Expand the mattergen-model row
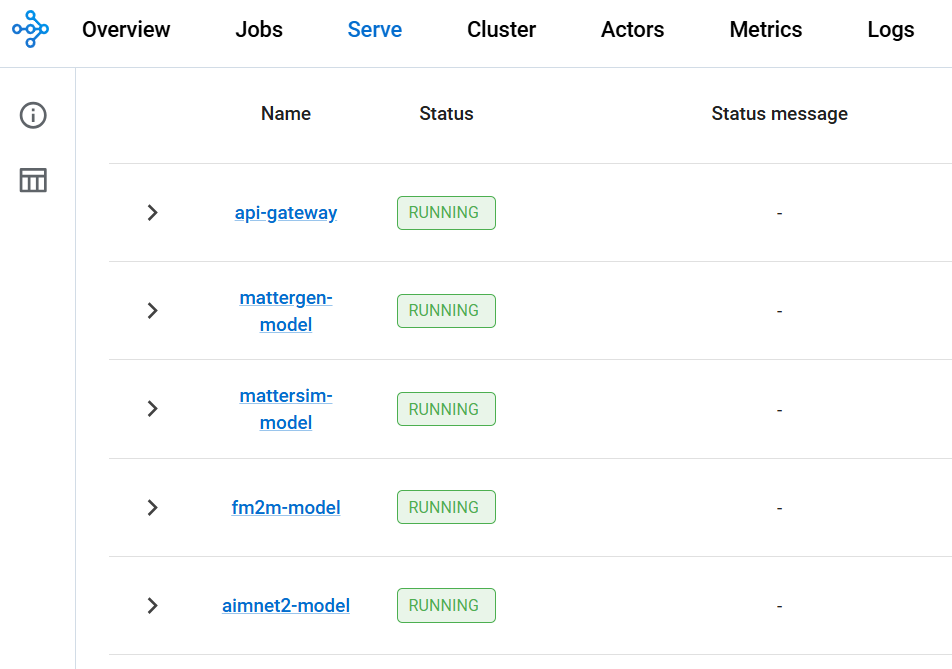This screenshot has width=952, height=669. pos(152,311)
